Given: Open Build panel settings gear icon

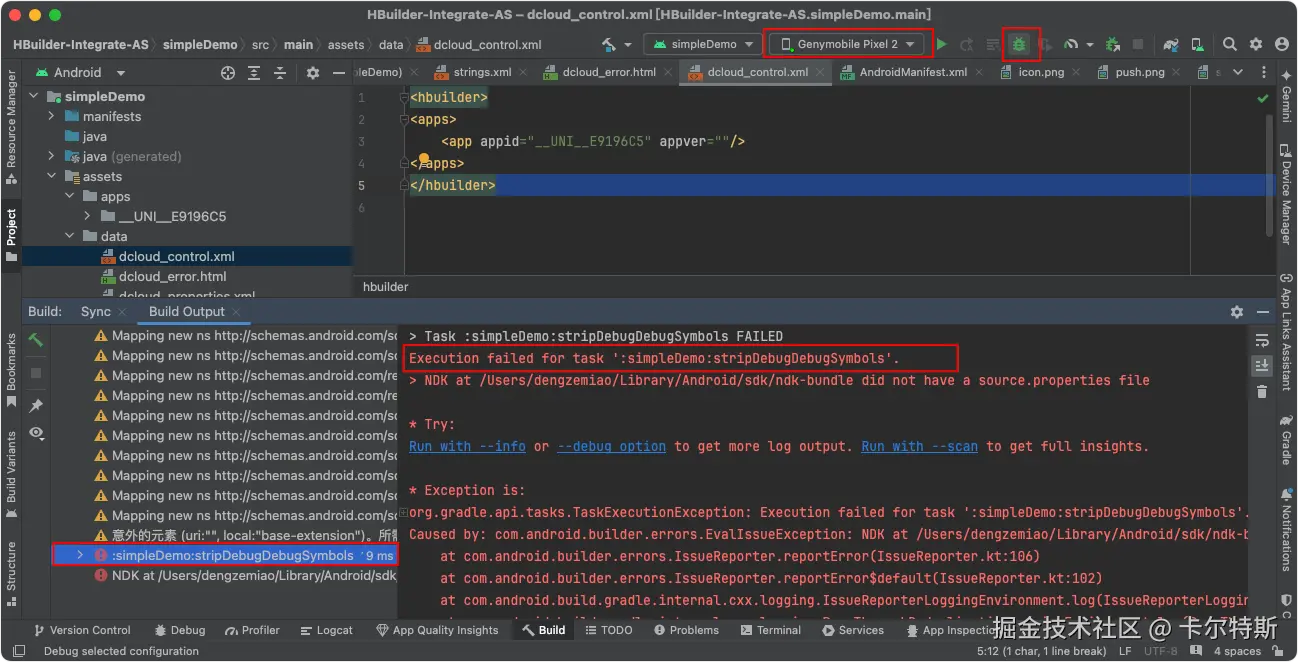Looking at the screenshot, I should [x=1236, y=312].
